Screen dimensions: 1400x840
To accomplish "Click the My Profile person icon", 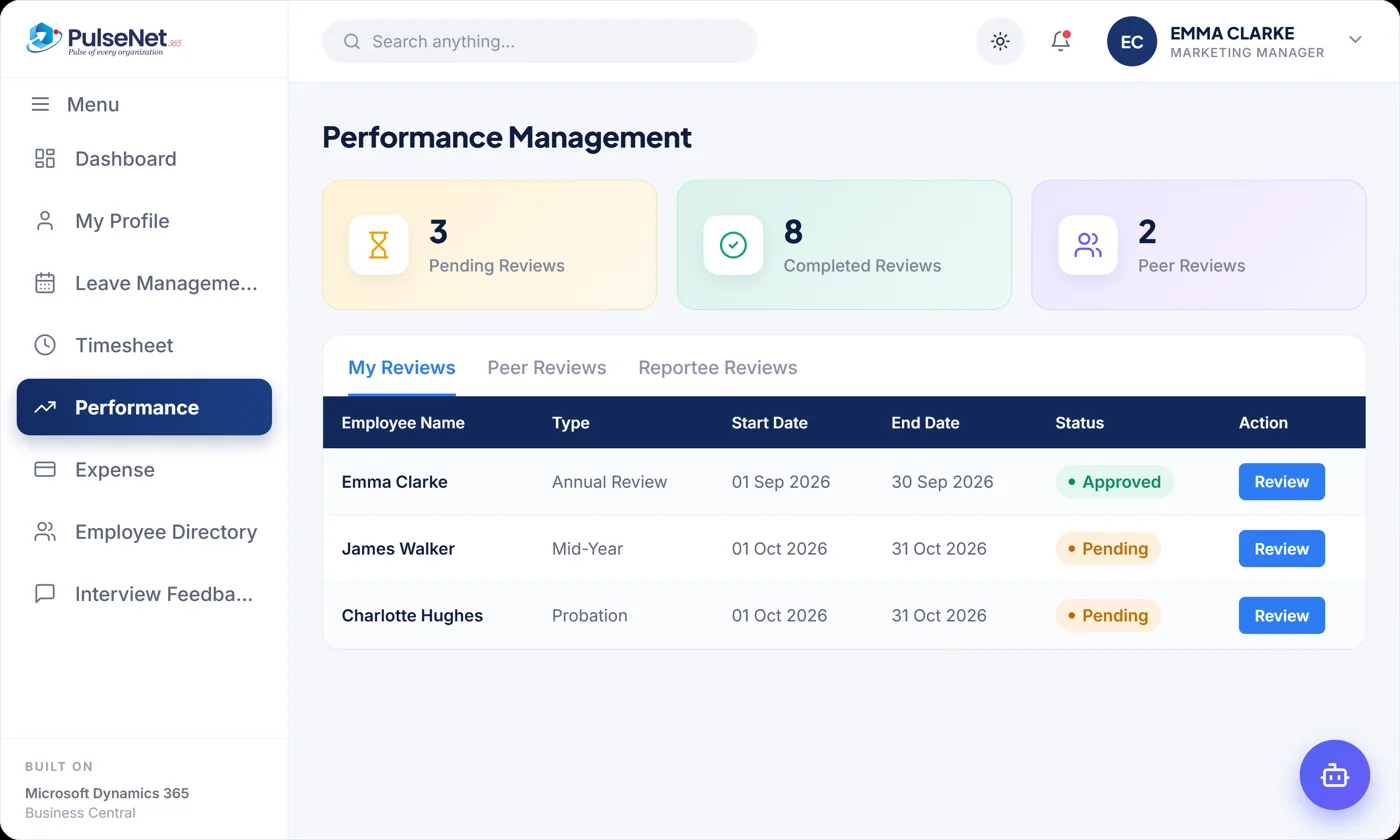I will [45, 221].
